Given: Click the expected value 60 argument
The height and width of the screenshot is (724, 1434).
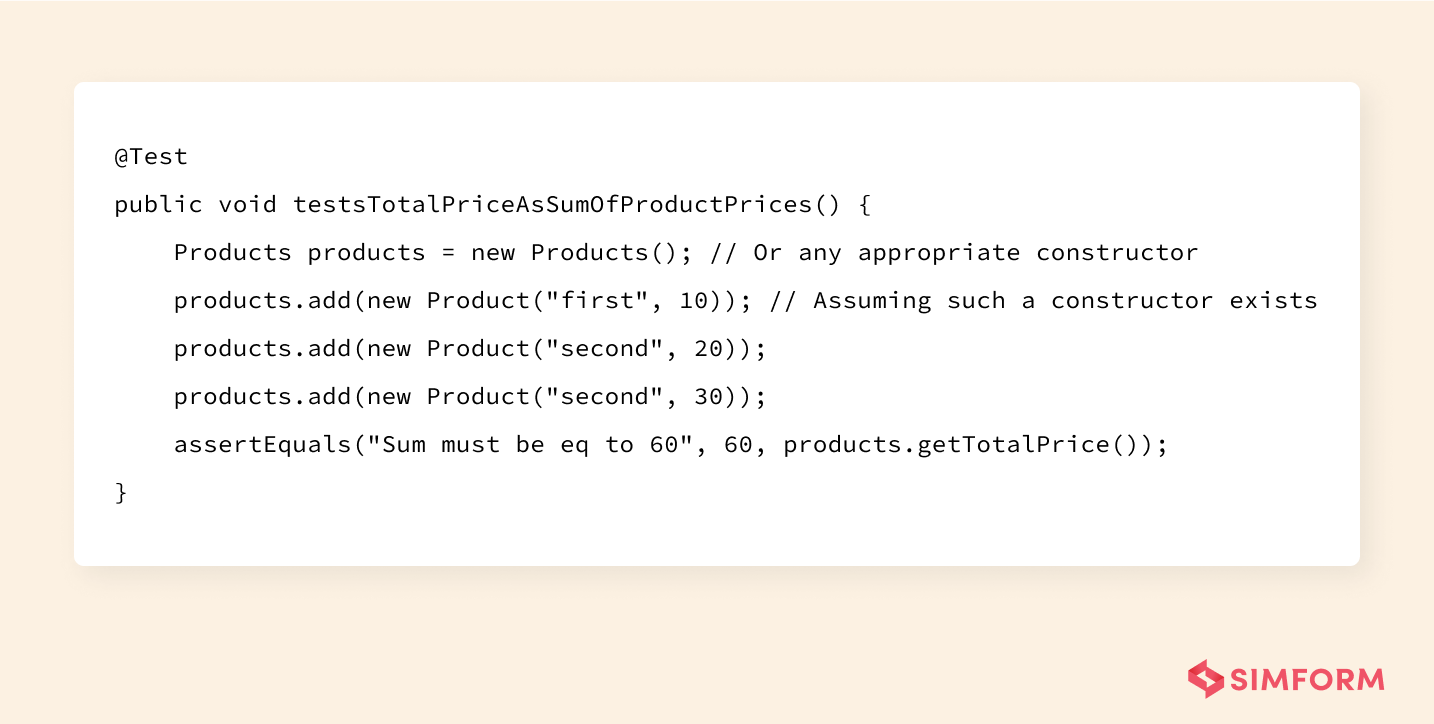Looking at the screenshot, I should (x=737, y=445).
